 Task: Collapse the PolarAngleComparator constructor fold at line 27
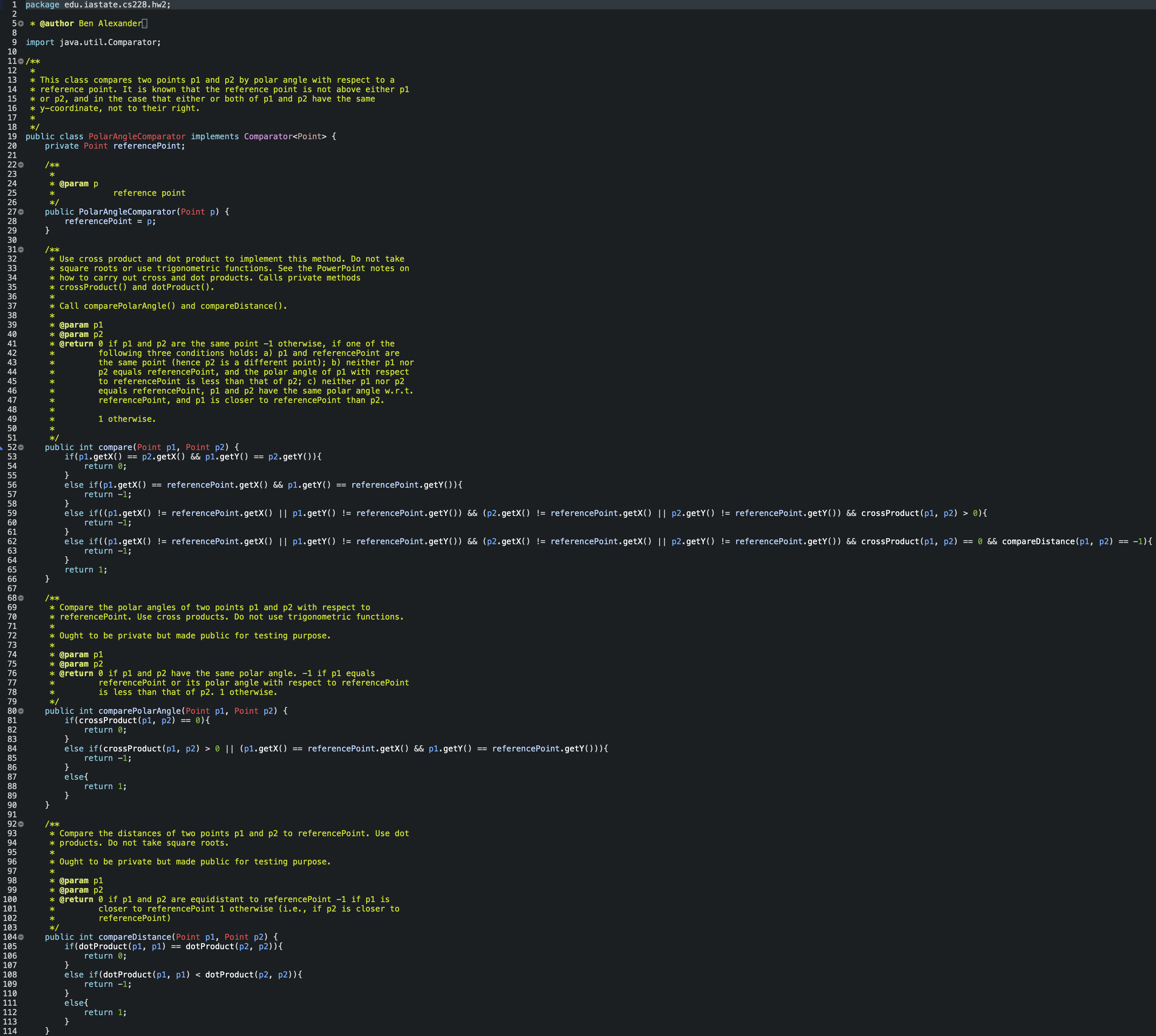[x=21, y=212]
